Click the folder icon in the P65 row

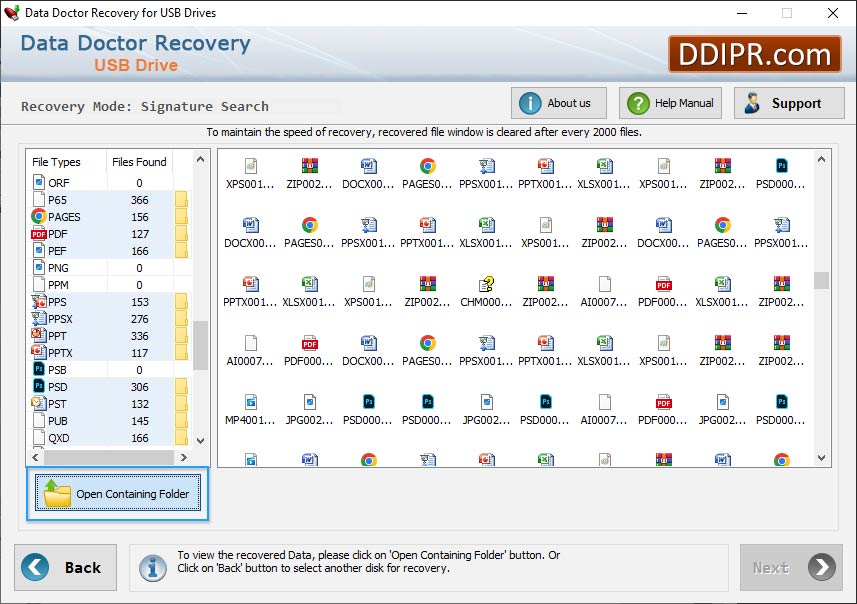pyautogui.click(x=181, y=200)
